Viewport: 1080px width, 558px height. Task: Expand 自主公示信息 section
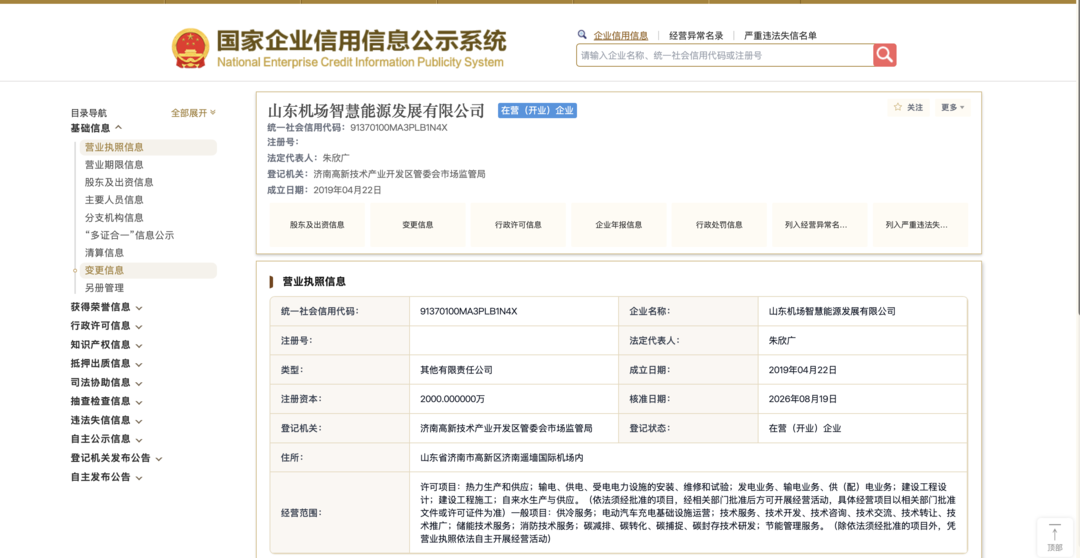(x=106, y=439)
